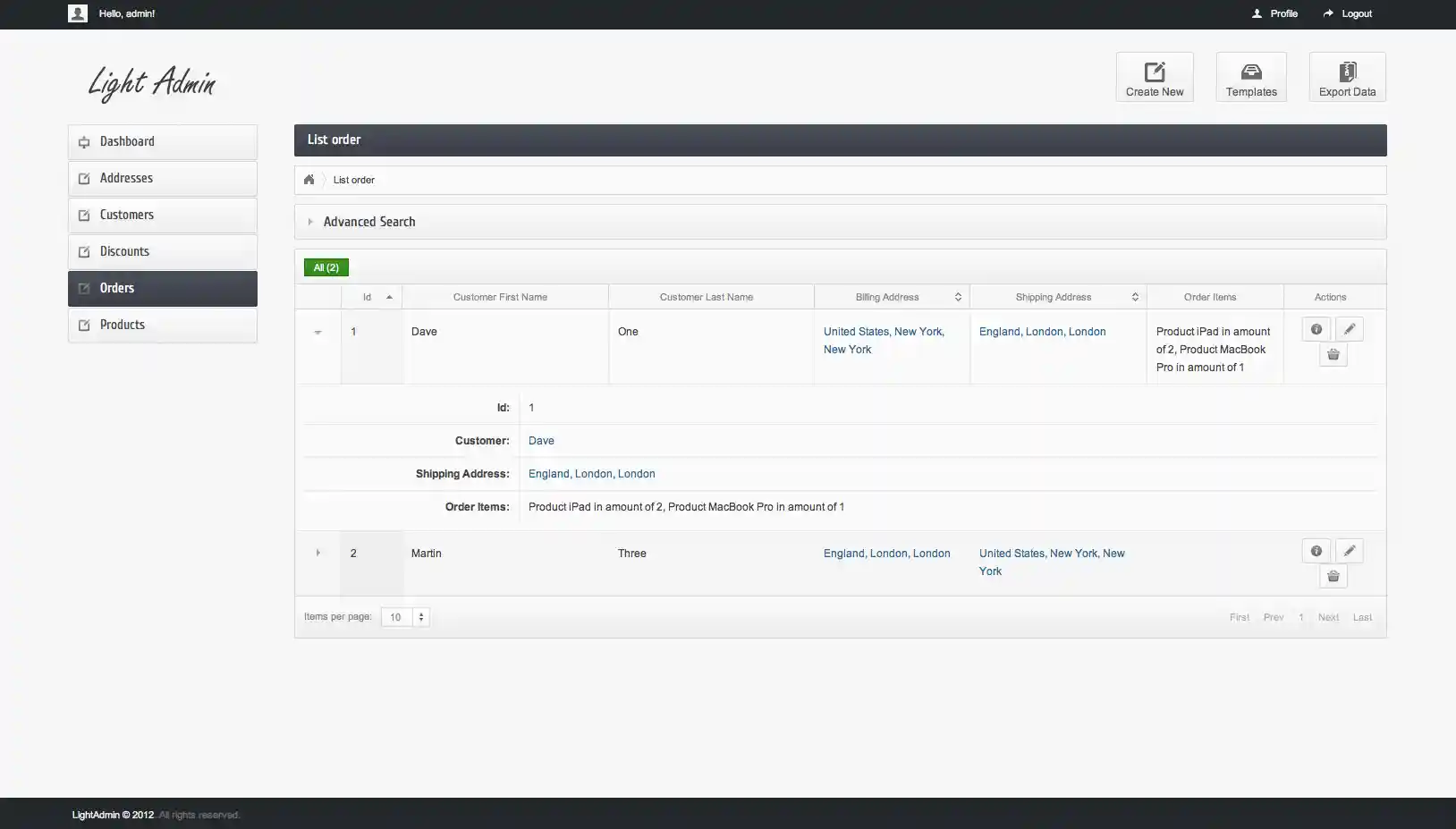Delete order 2 using trash icon
This screenshot has width=1456, height=829.
(1333, 577)
